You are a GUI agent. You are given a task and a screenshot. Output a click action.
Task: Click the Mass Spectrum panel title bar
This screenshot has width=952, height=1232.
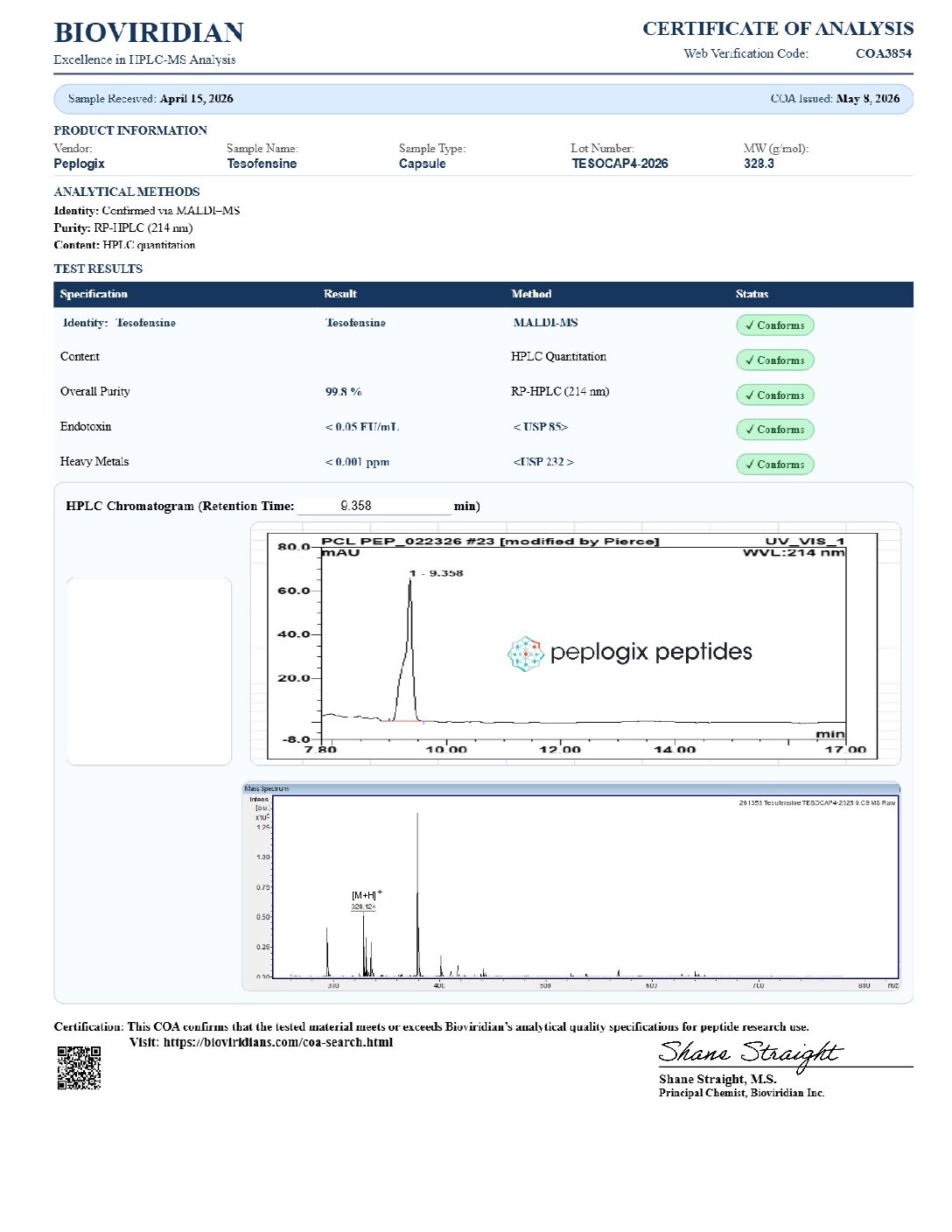(x=570, y=788)
